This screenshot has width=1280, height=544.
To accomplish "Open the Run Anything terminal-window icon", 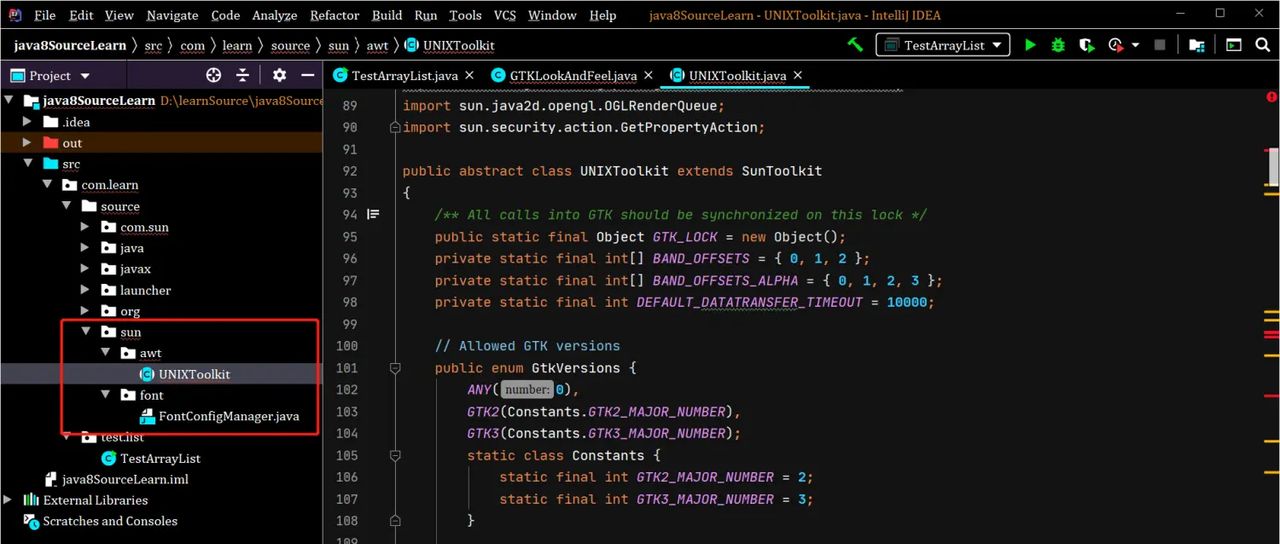I will pos(1234,45).
